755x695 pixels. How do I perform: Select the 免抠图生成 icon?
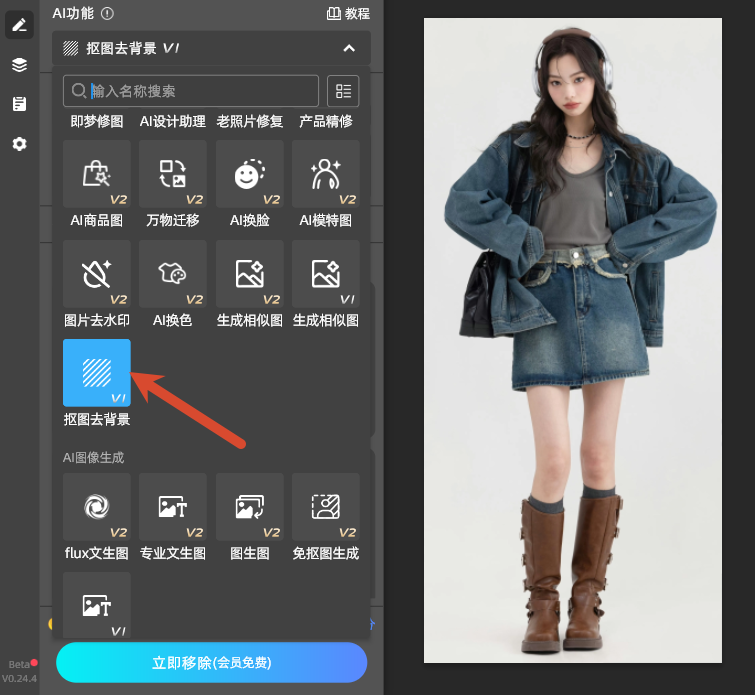click(326, 507)
